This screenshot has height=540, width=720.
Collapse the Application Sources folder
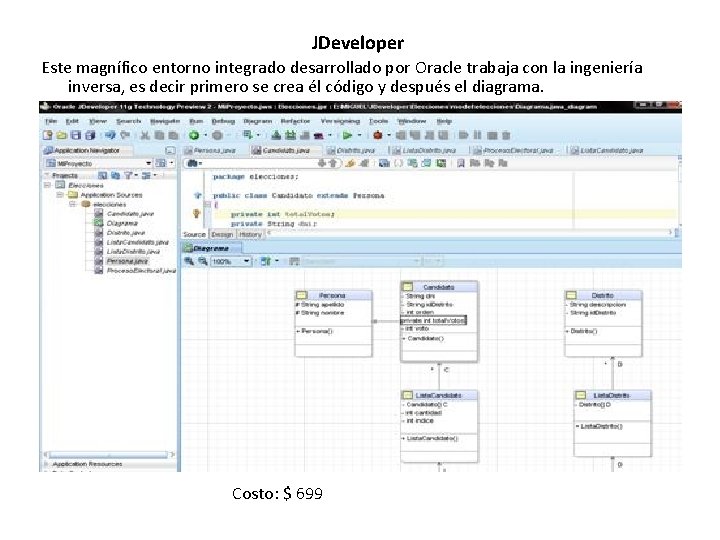(x=60, y=195)
